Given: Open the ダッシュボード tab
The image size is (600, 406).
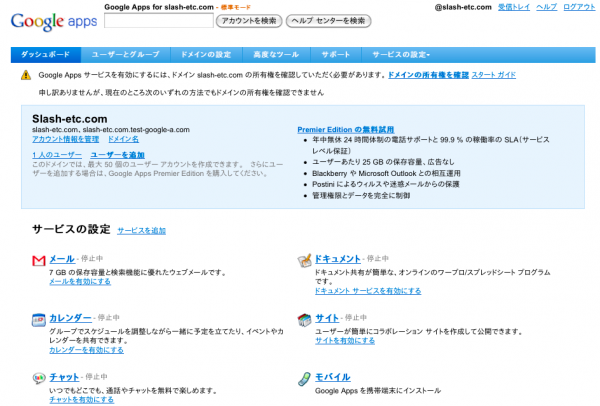Looking at the screenshot, I should [x=46, y=55].
